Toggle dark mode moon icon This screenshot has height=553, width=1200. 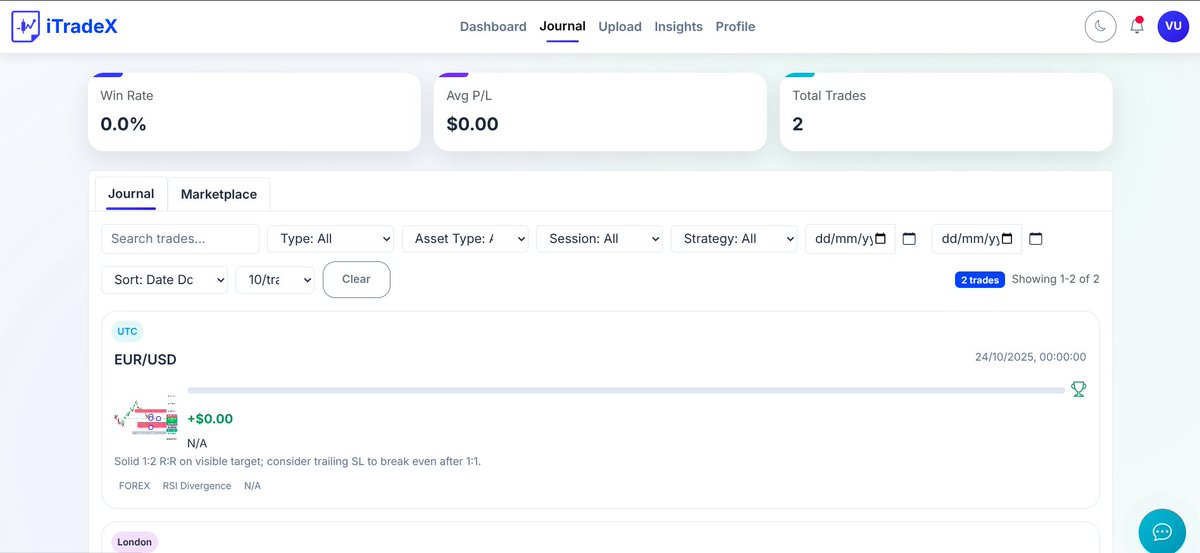[x=1100, y=27]
